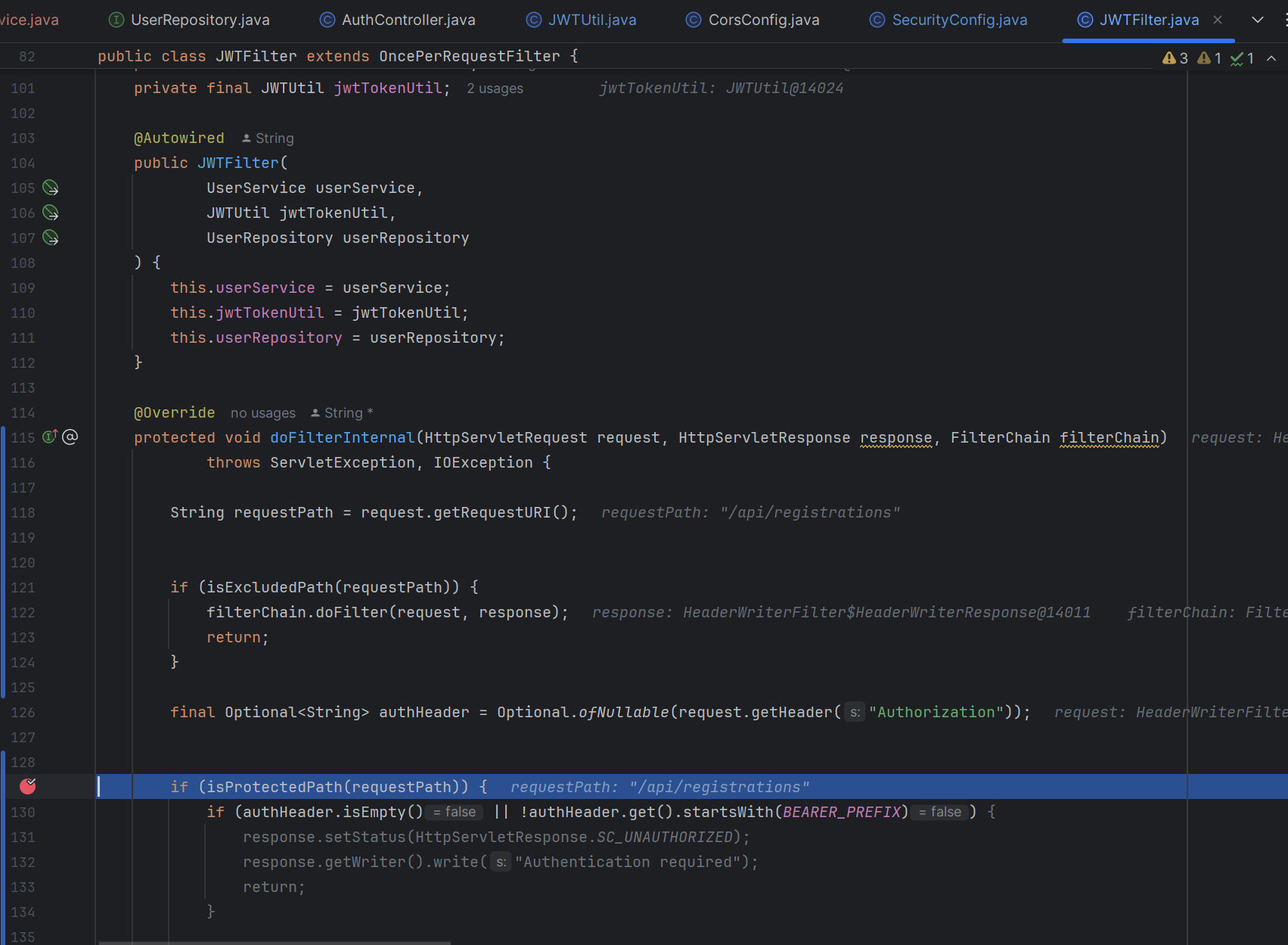Click the '2 usages' hint for jwtTokenUtil
This screenshot has width=1288, height=945.
point(495,89)
